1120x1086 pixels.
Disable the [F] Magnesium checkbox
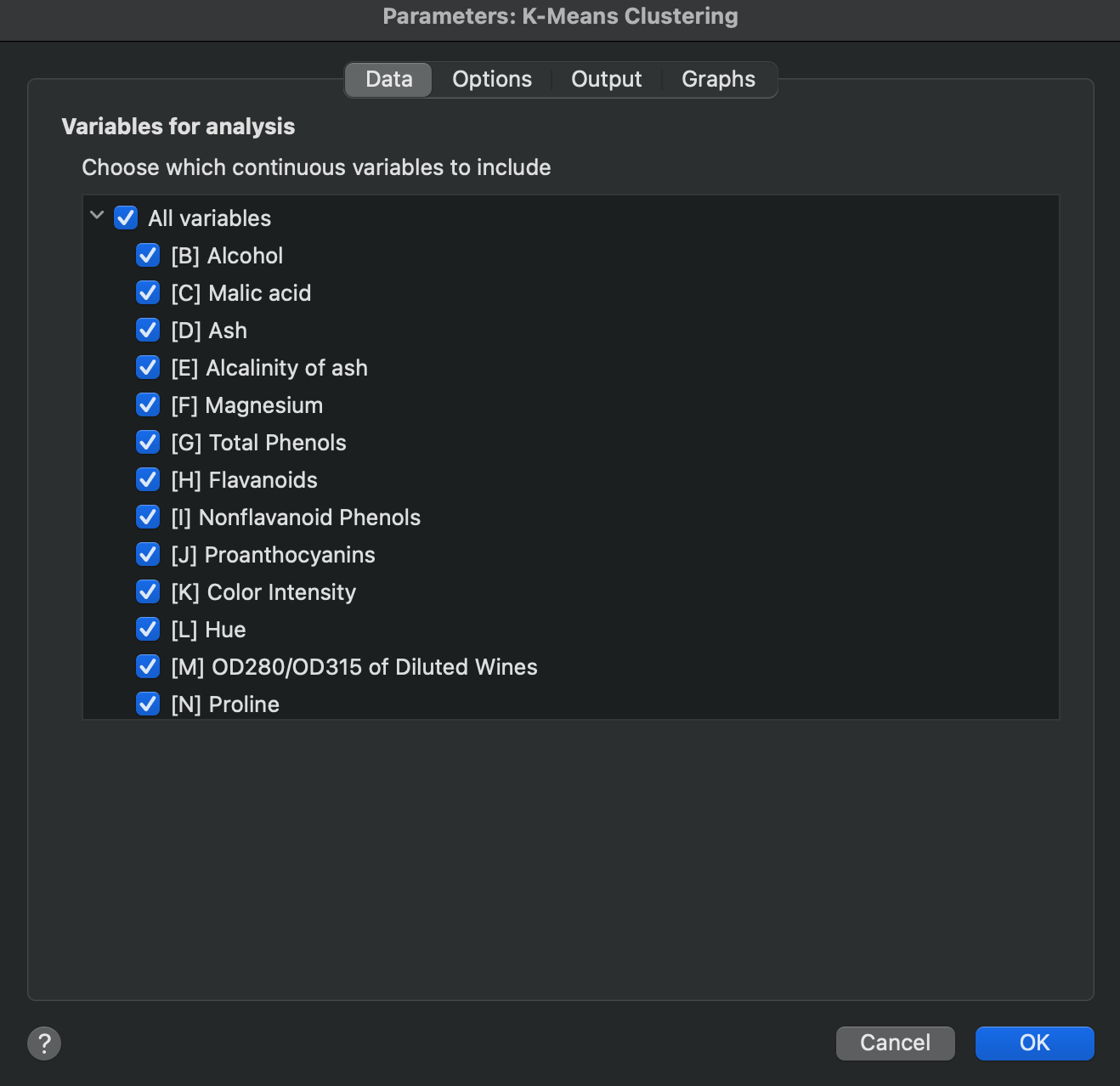pos(148,404)
